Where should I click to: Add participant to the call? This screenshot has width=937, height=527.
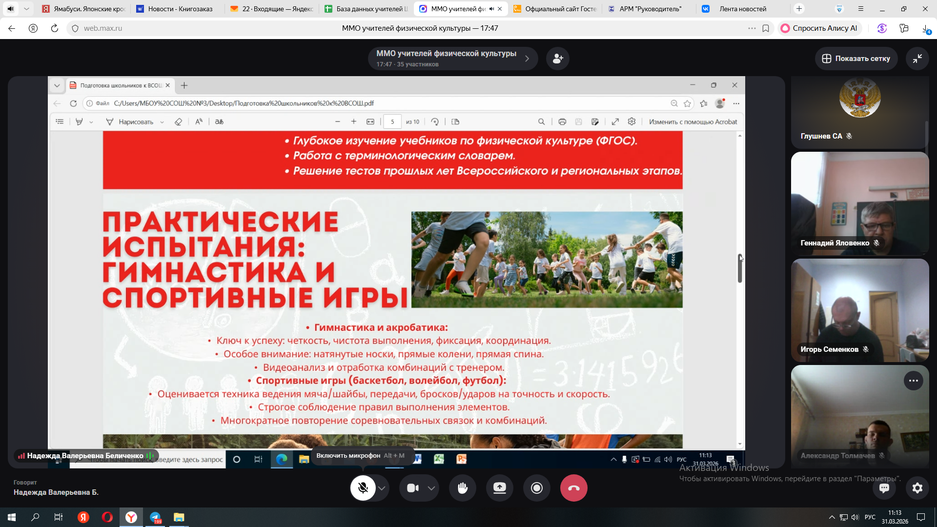pos(558,59)
